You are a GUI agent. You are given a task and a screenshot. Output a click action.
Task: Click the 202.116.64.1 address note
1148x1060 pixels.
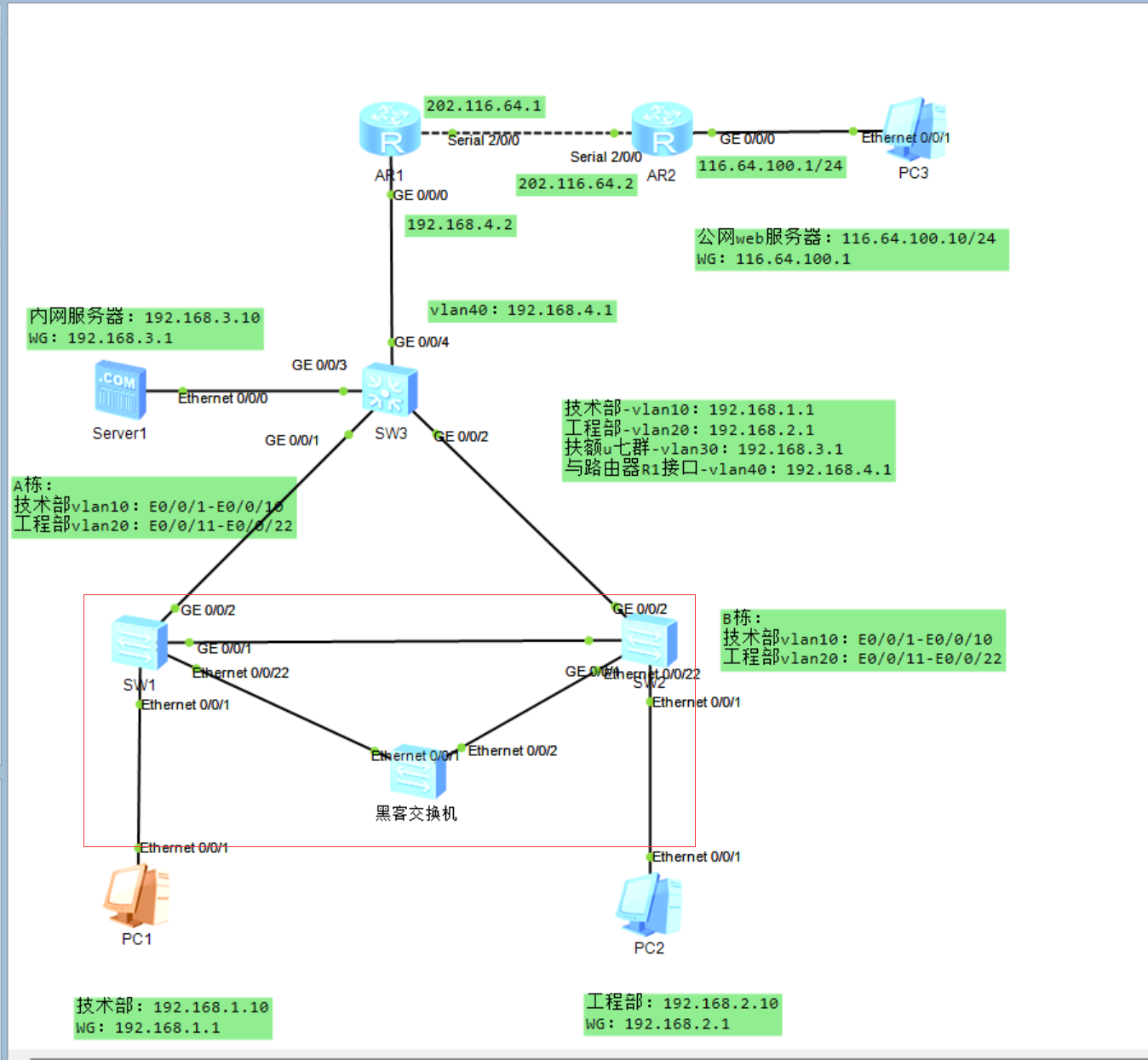(485, 106)
